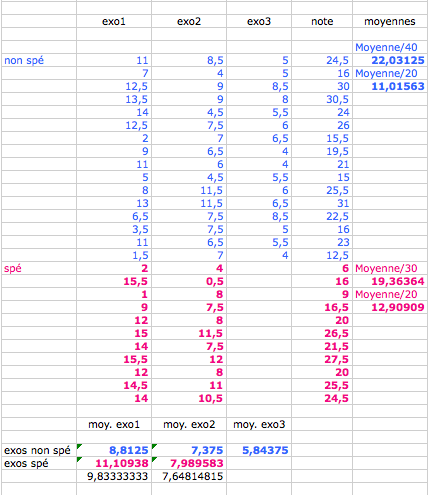Screen dimensions: 430x495
Task: Click the exo3 header cell
Action: pyautogui.click(x=259, y=21)
